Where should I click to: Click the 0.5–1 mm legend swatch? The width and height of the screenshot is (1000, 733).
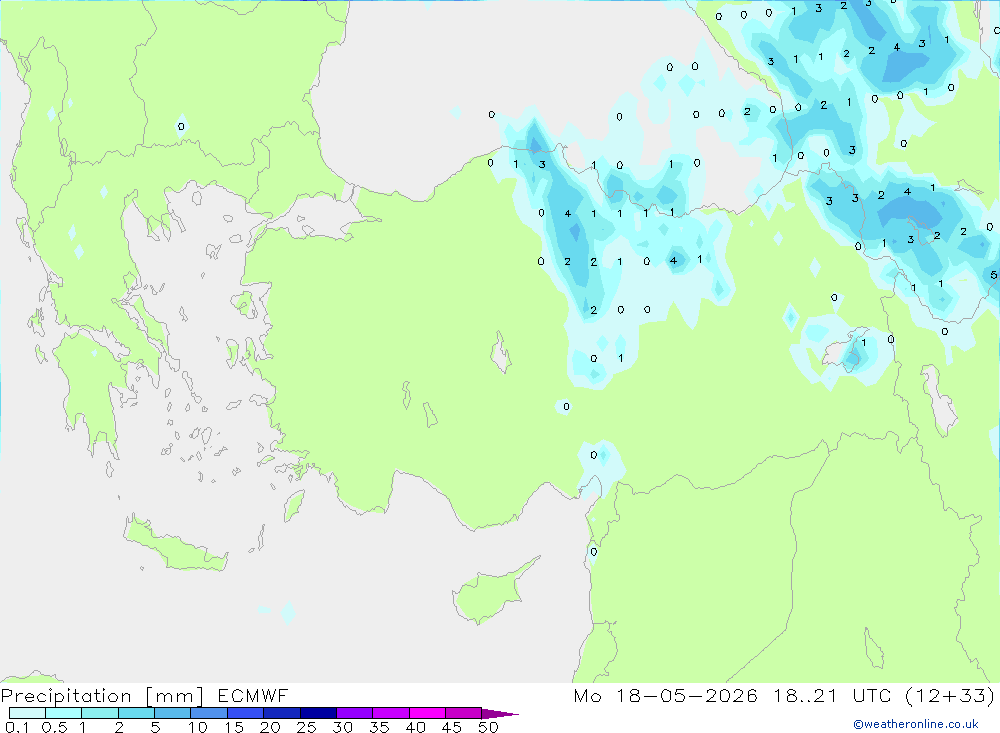(63, 713)
